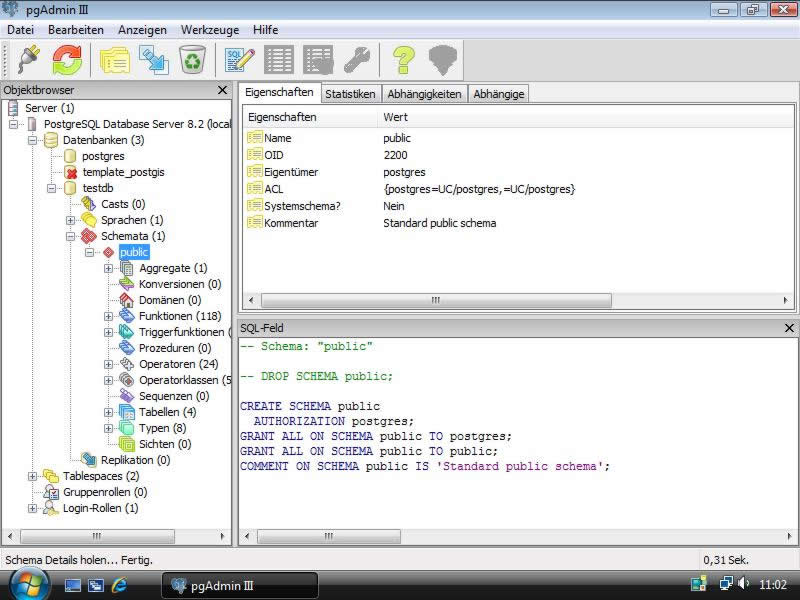
Task: Select the Eigenschaften tab
Action: (279, 92)
